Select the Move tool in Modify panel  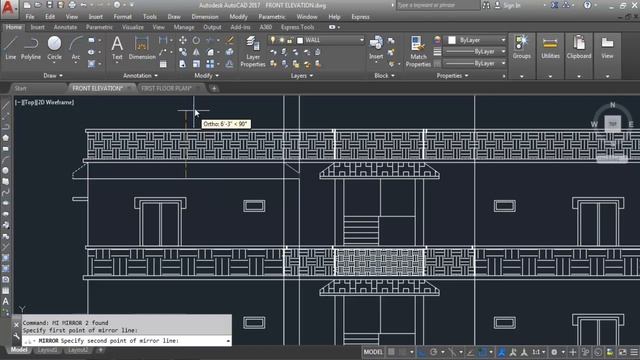pos(183,40)
